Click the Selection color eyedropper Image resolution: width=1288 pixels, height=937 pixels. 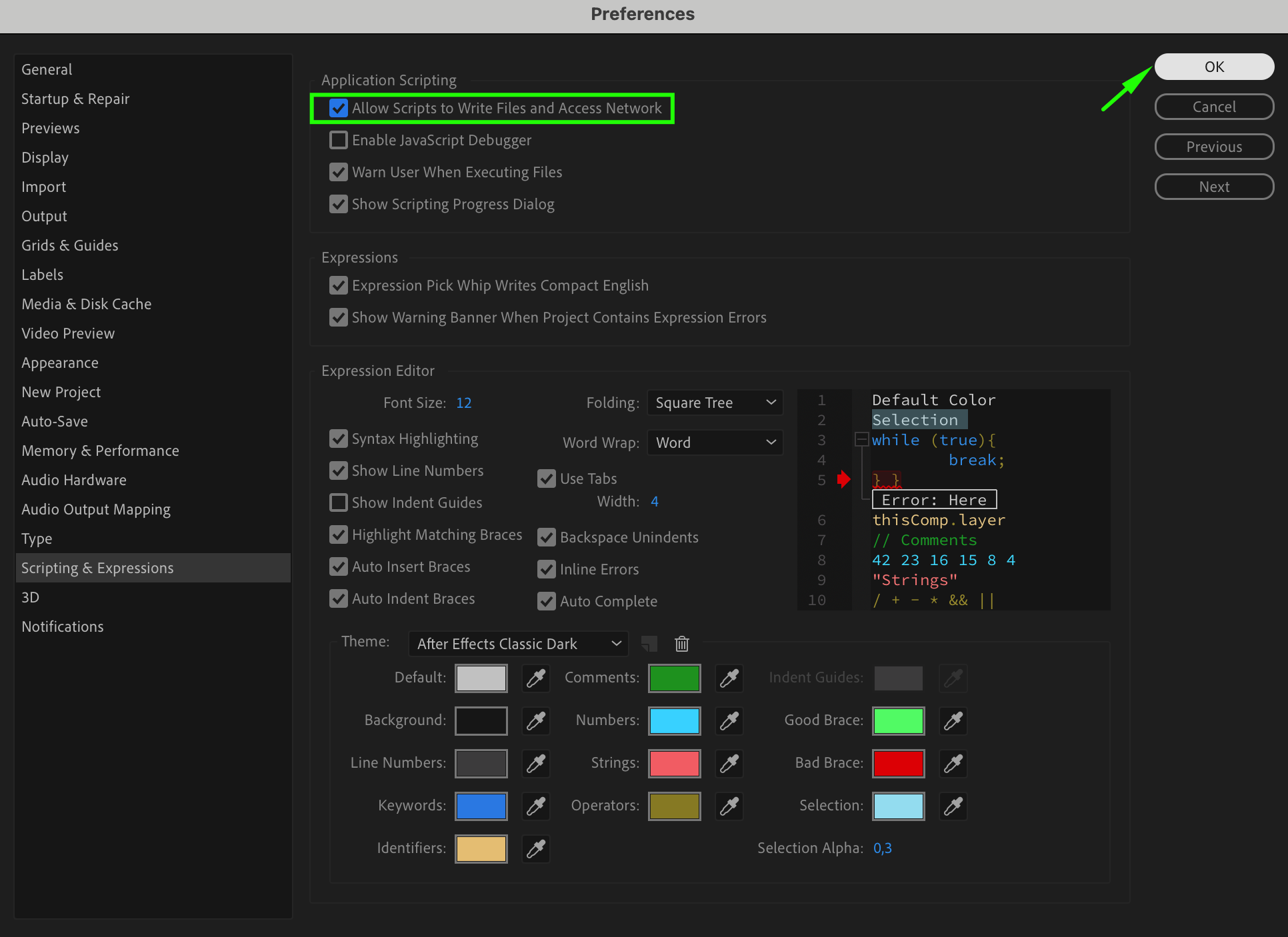point(953,806)
